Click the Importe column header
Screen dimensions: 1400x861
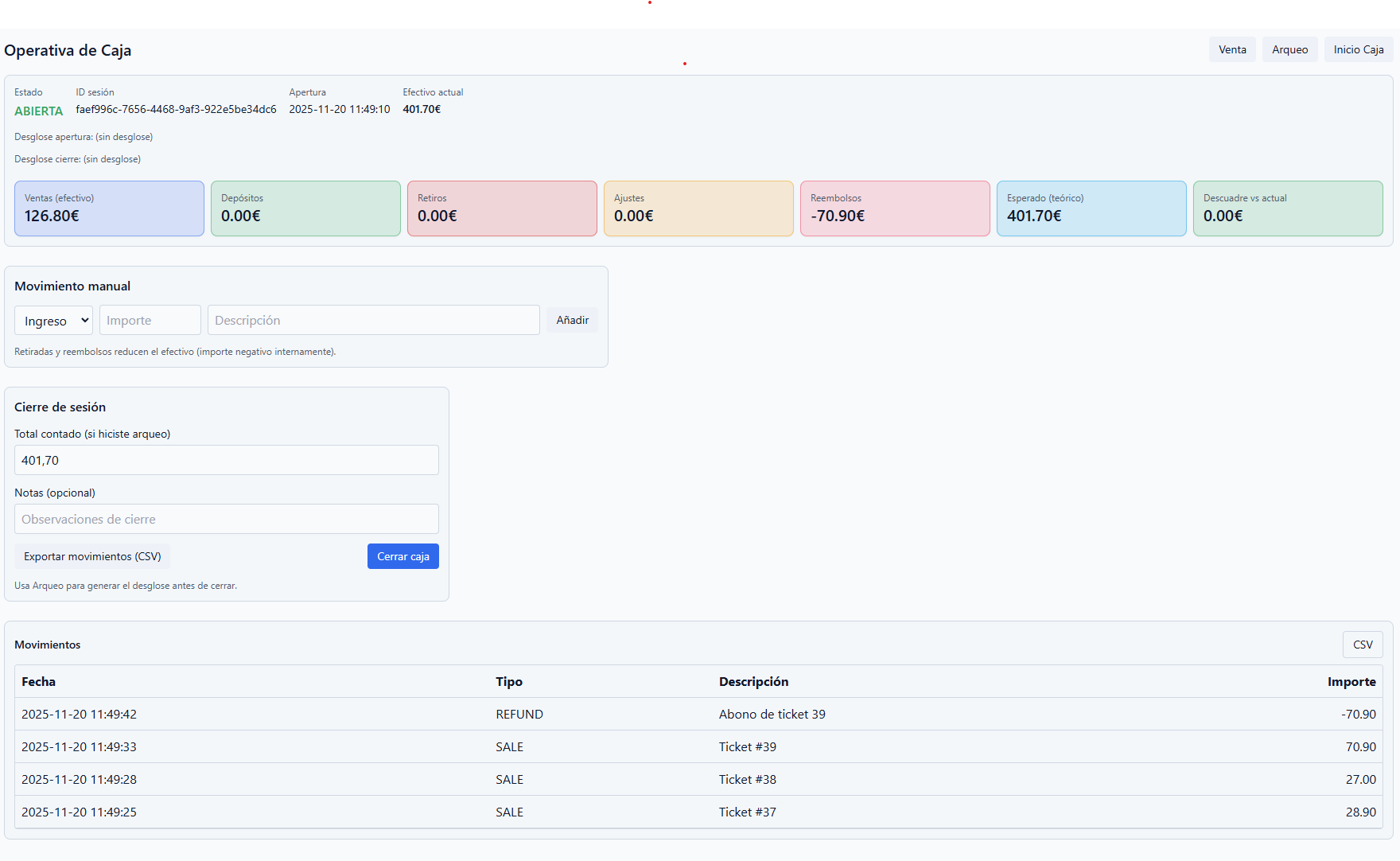[1351, 682]
